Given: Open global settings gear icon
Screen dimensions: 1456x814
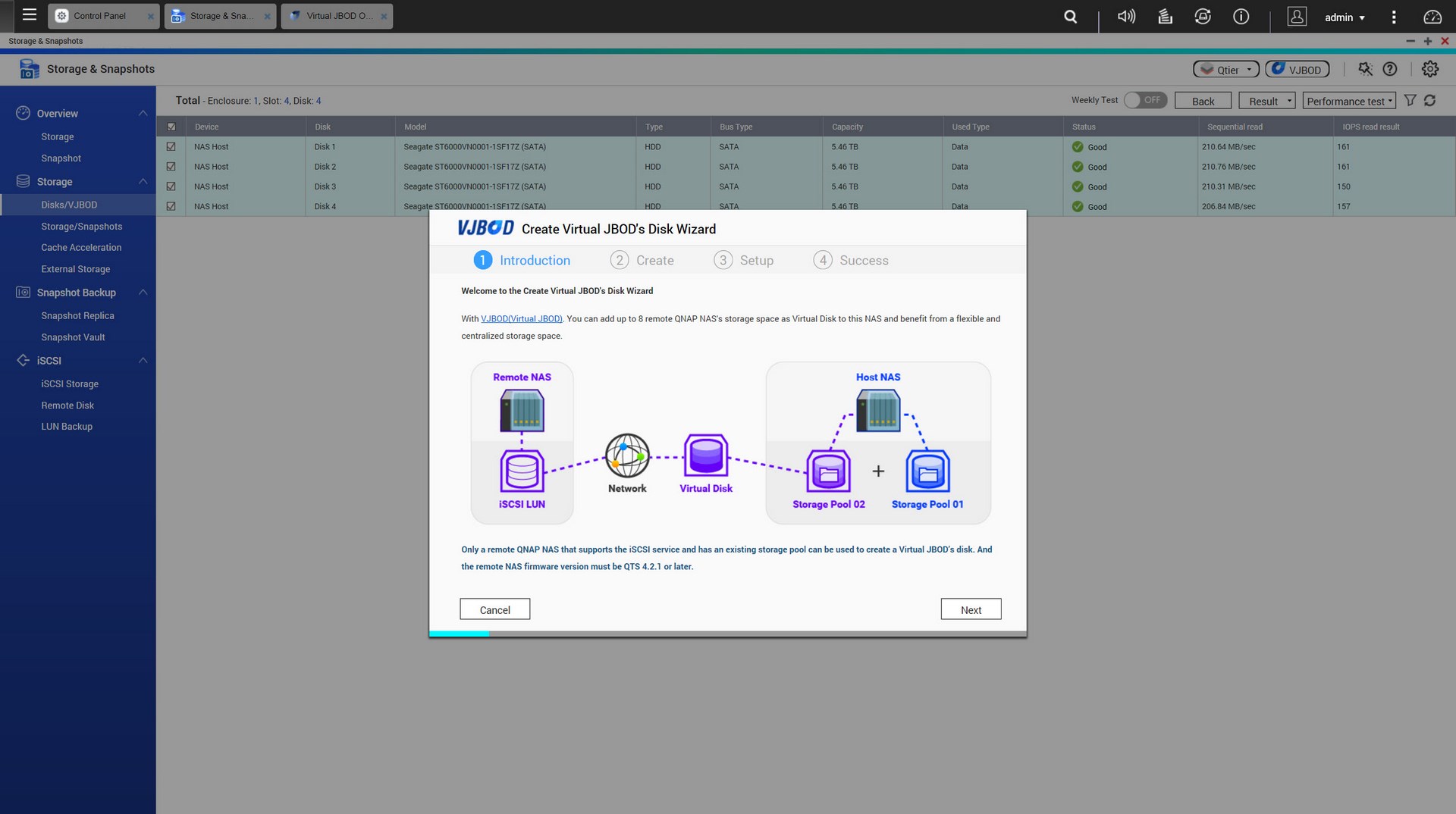Looking at the screenshot, I should pyautogui.click(x=1429, y=69).
